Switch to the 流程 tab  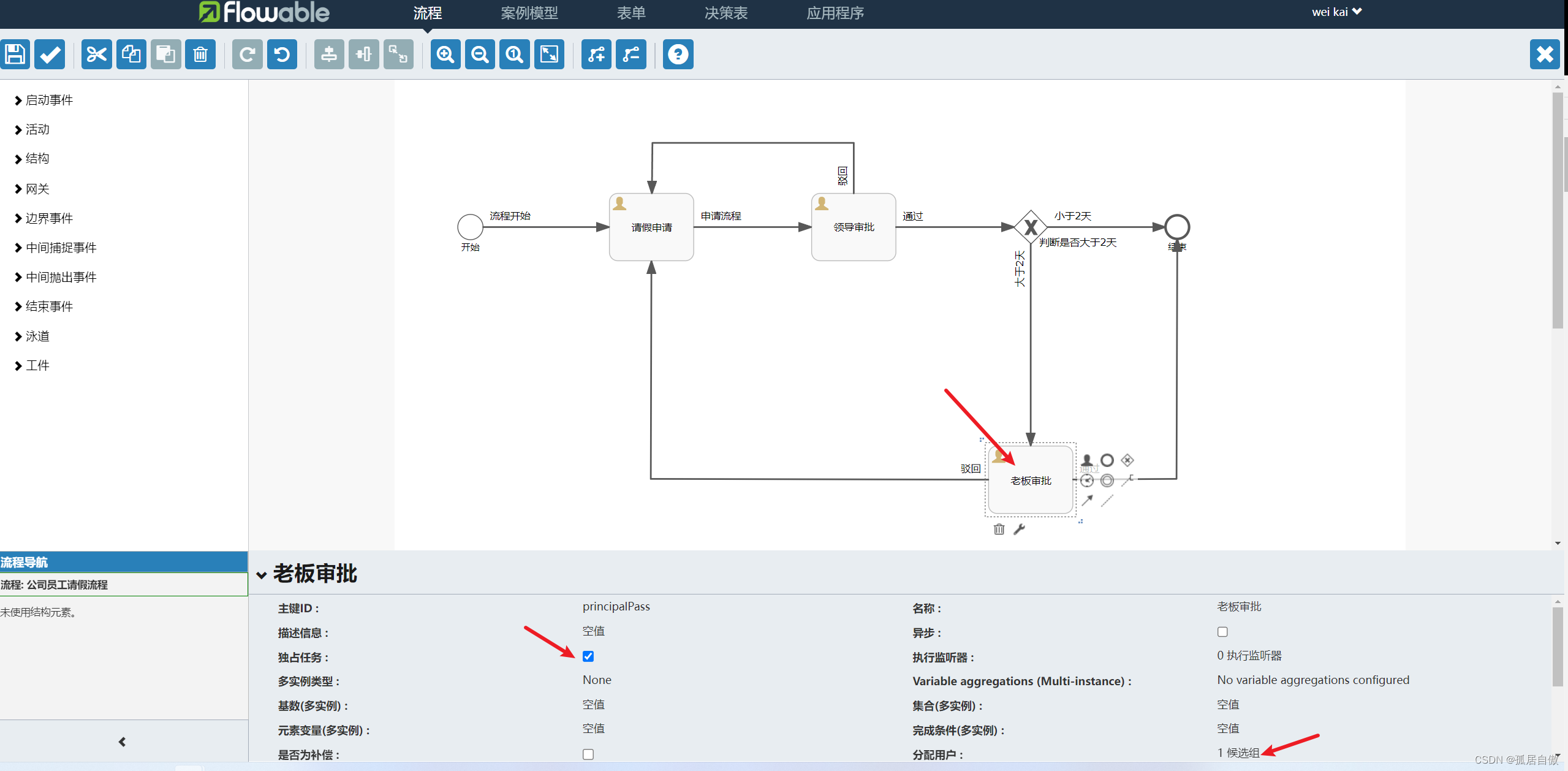428,13
